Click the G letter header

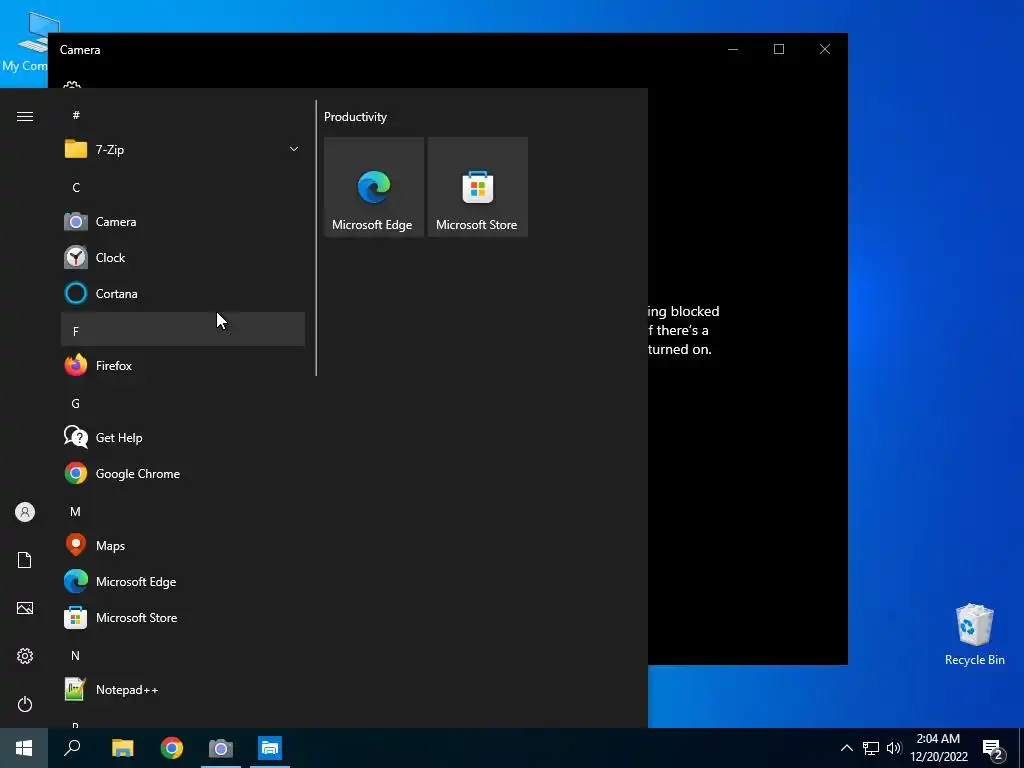[183, 403]
